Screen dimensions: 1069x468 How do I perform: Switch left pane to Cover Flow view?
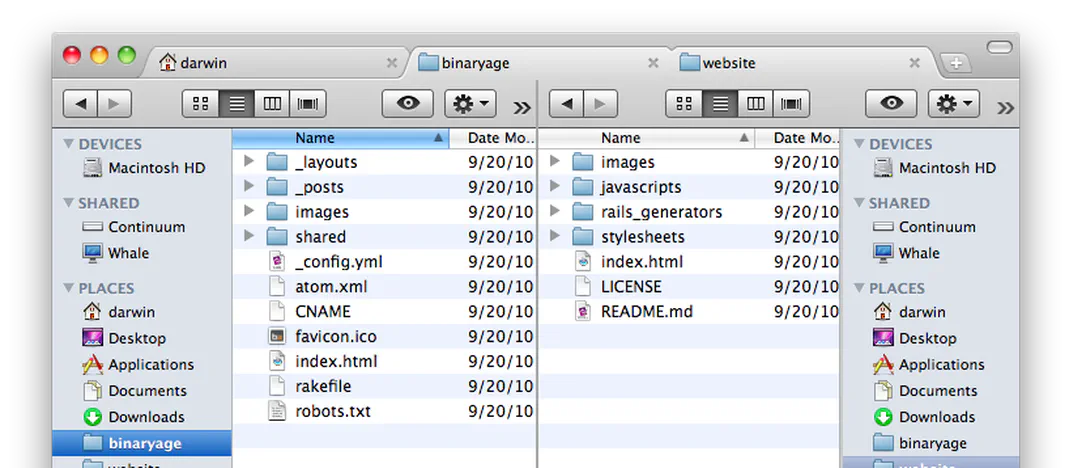point(308,104)
